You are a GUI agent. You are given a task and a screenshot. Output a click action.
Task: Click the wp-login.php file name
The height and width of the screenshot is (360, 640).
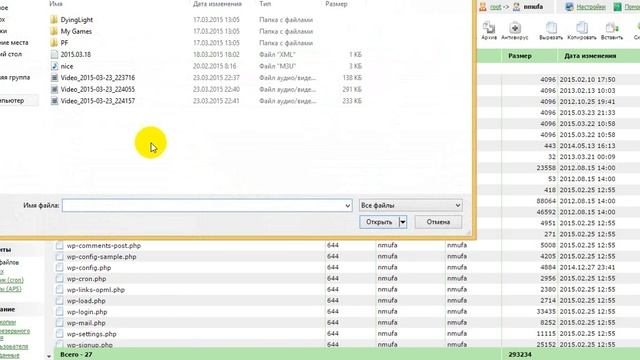[87, 312]
